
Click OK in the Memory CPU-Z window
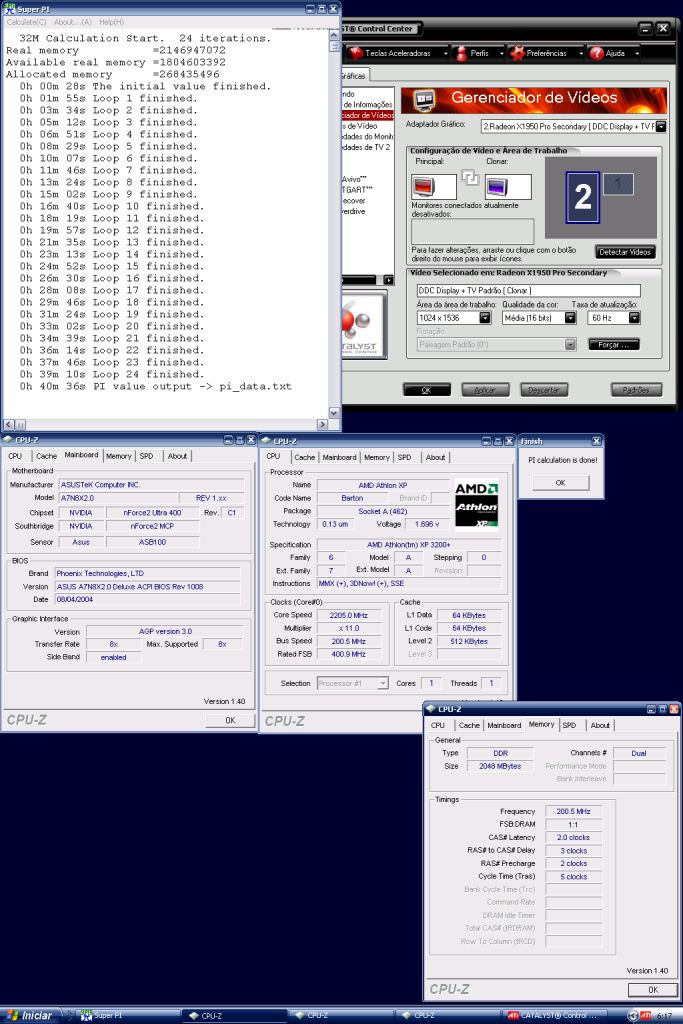[653, 989]
